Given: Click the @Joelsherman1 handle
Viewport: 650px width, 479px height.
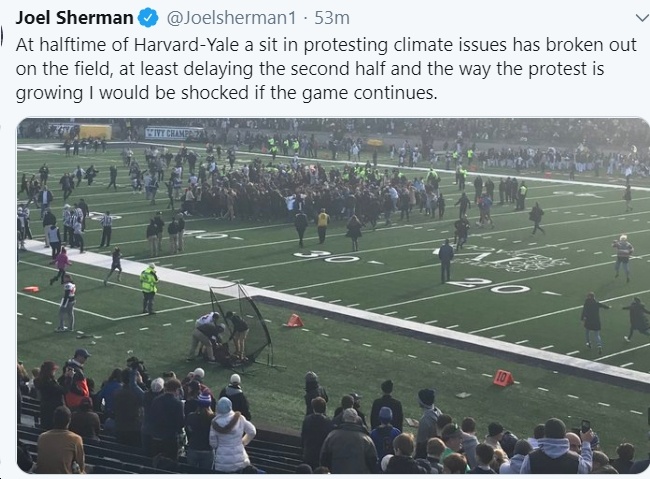Looking at the screenshot, I should 231,18.
